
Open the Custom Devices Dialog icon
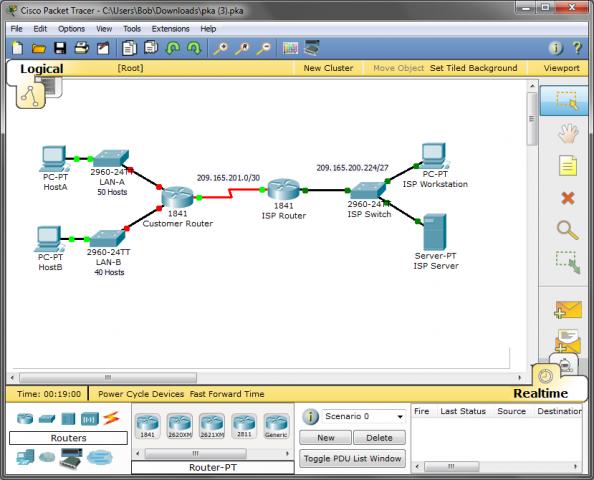tap(312, 48)
